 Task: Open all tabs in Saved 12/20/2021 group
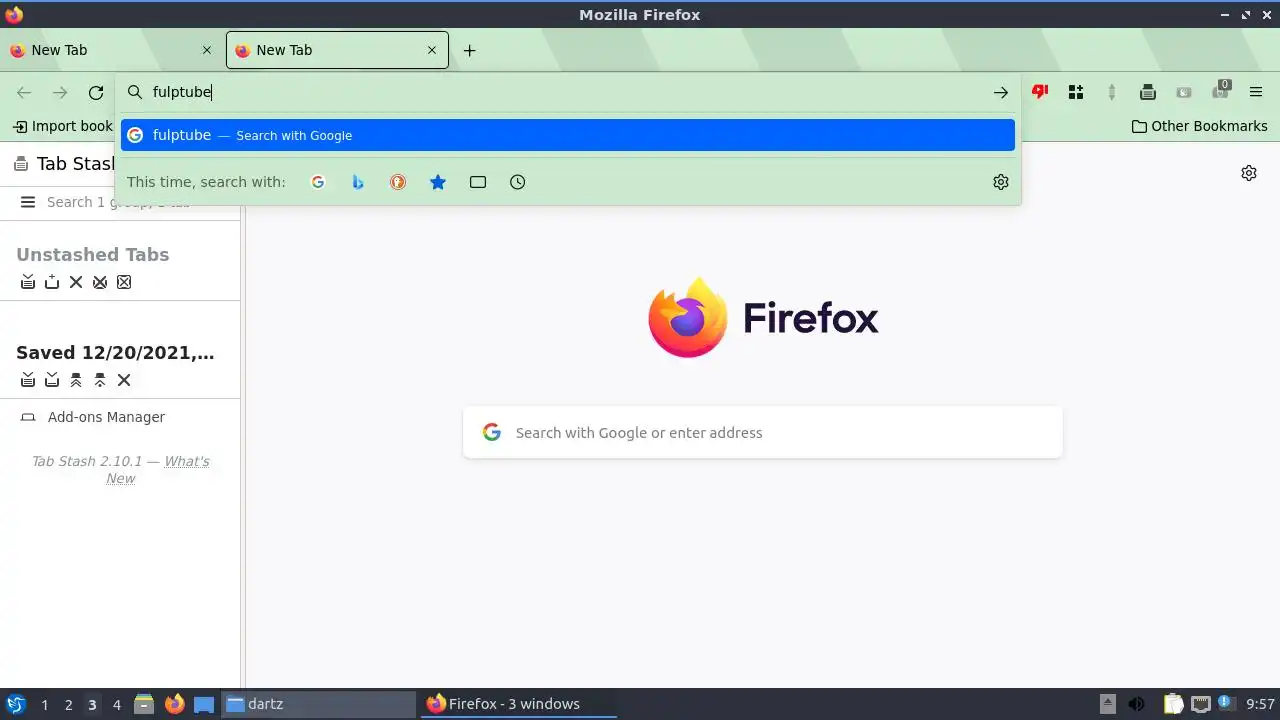(x=76, y=380)
